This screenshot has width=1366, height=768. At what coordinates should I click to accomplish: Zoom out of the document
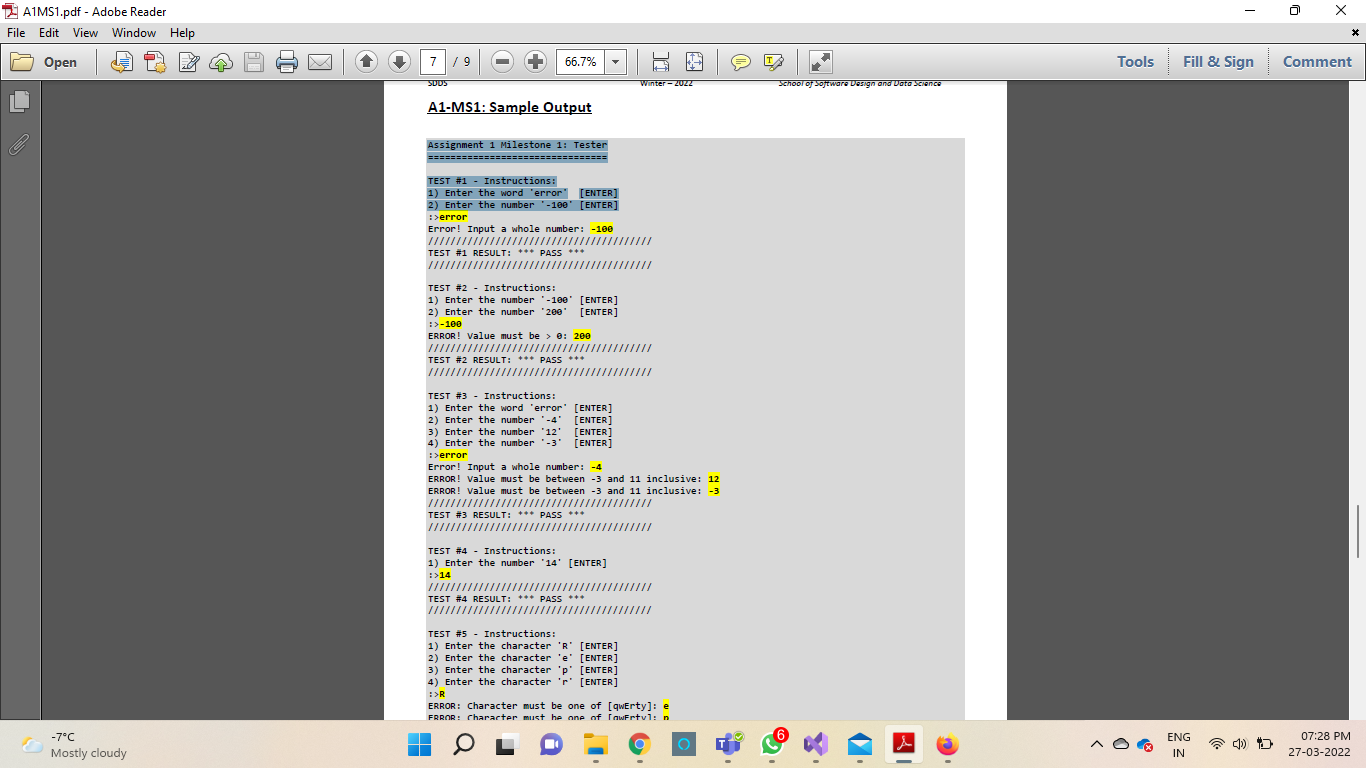pyautogui.click(x=502, y=61)
